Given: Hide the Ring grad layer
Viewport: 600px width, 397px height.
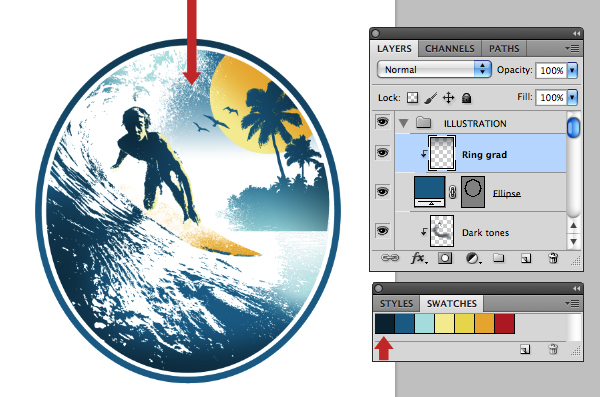Looking at the screenshot, I should (x=382, y=153).
